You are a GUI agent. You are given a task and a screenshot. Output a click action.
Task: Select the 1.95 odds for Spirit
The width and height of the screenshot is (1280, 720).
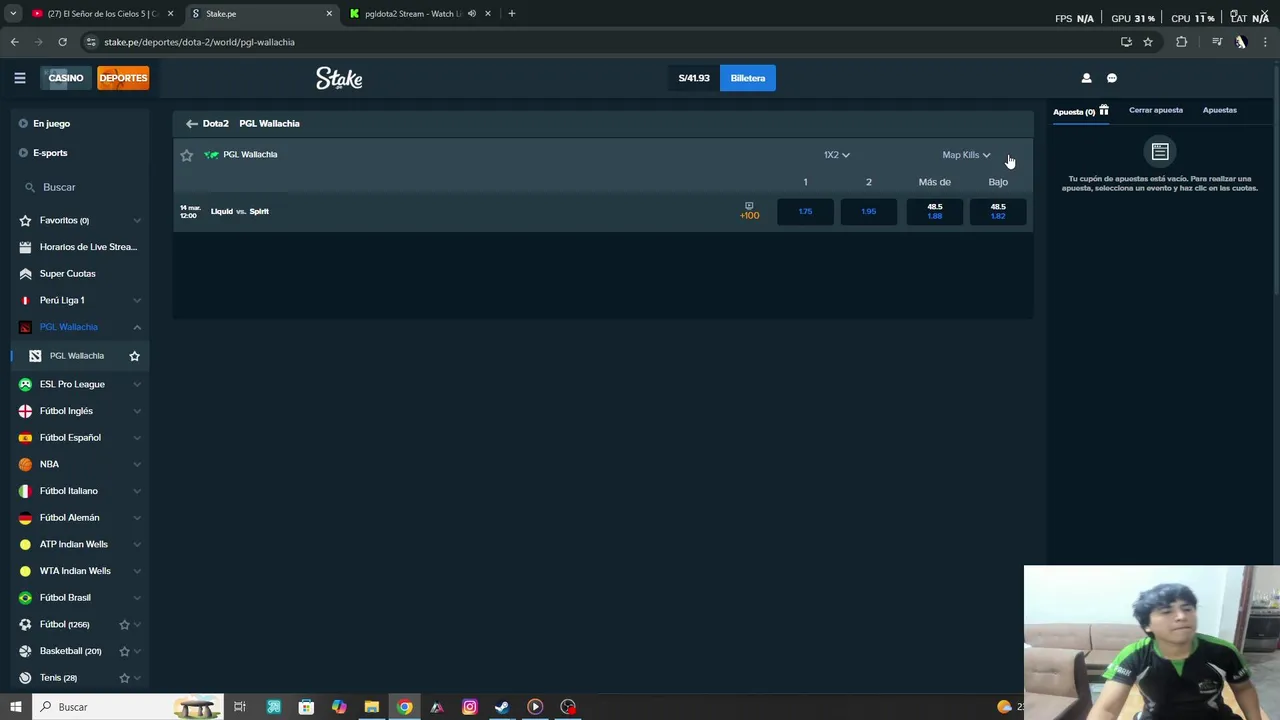click(868, 211)
